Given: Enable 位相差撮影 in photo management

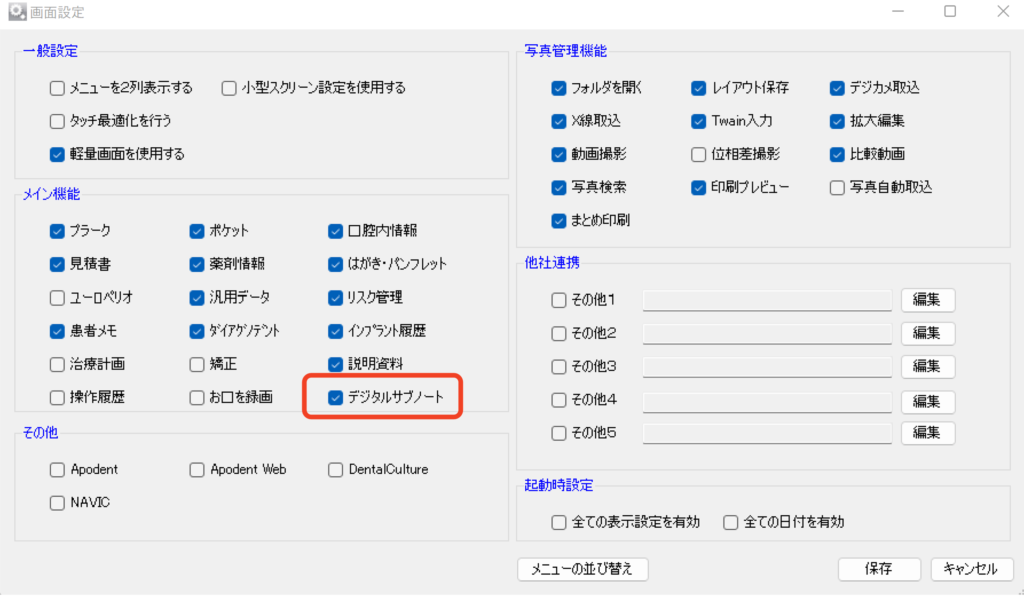Looking at the screenshot, I should click(x=698, y=154).
